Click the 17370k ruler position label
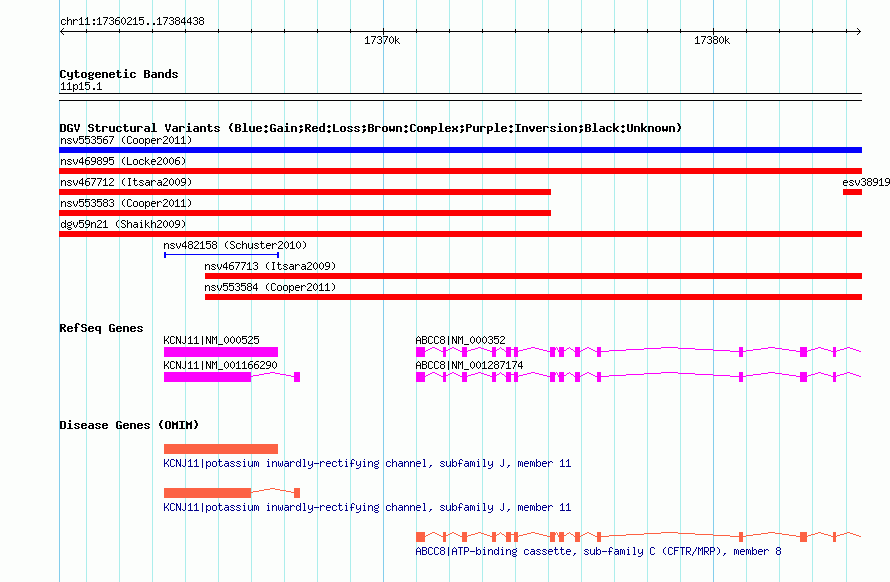 [x=382, y=40]
